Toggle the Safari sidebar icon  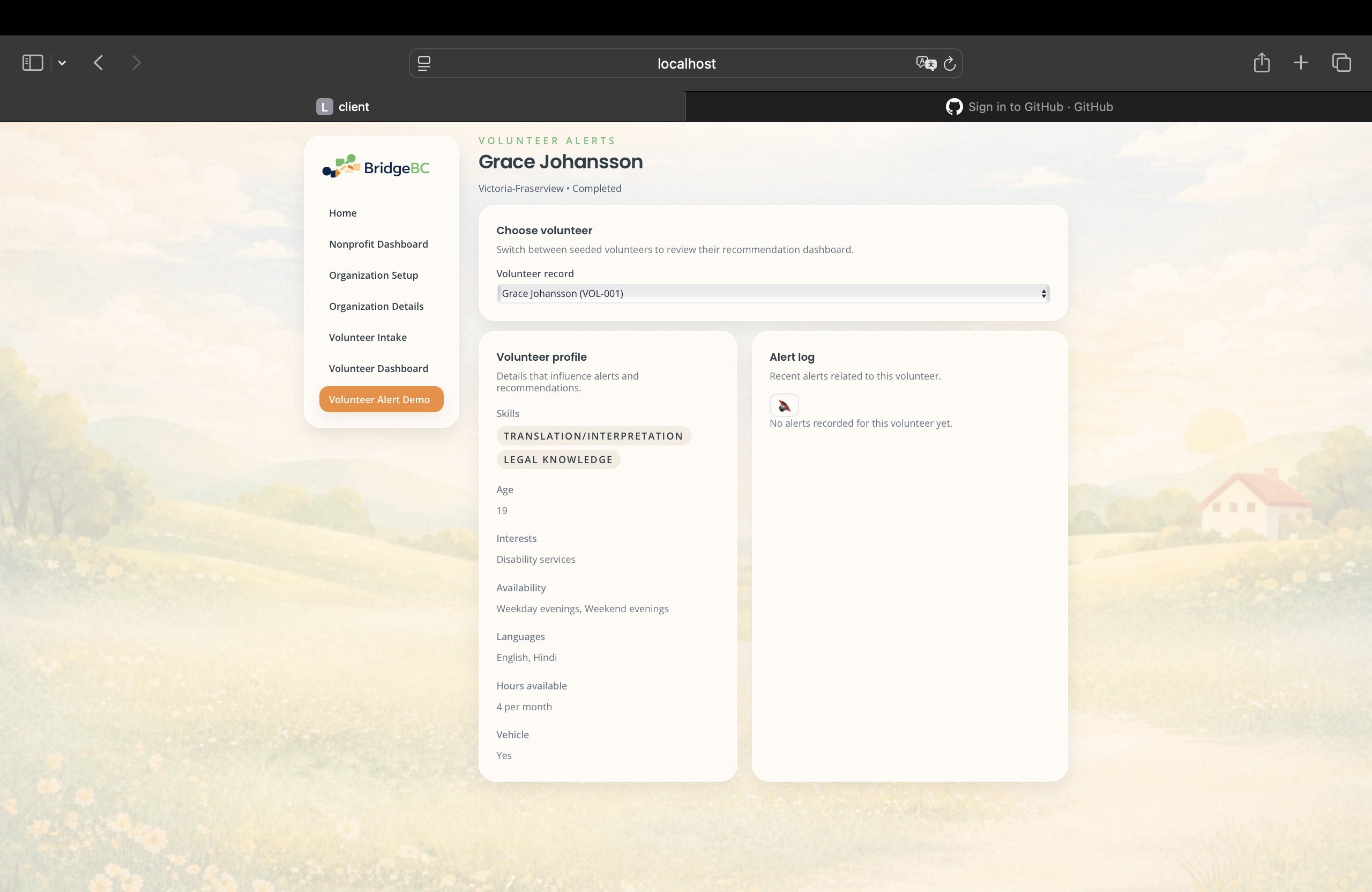point(32,63)
